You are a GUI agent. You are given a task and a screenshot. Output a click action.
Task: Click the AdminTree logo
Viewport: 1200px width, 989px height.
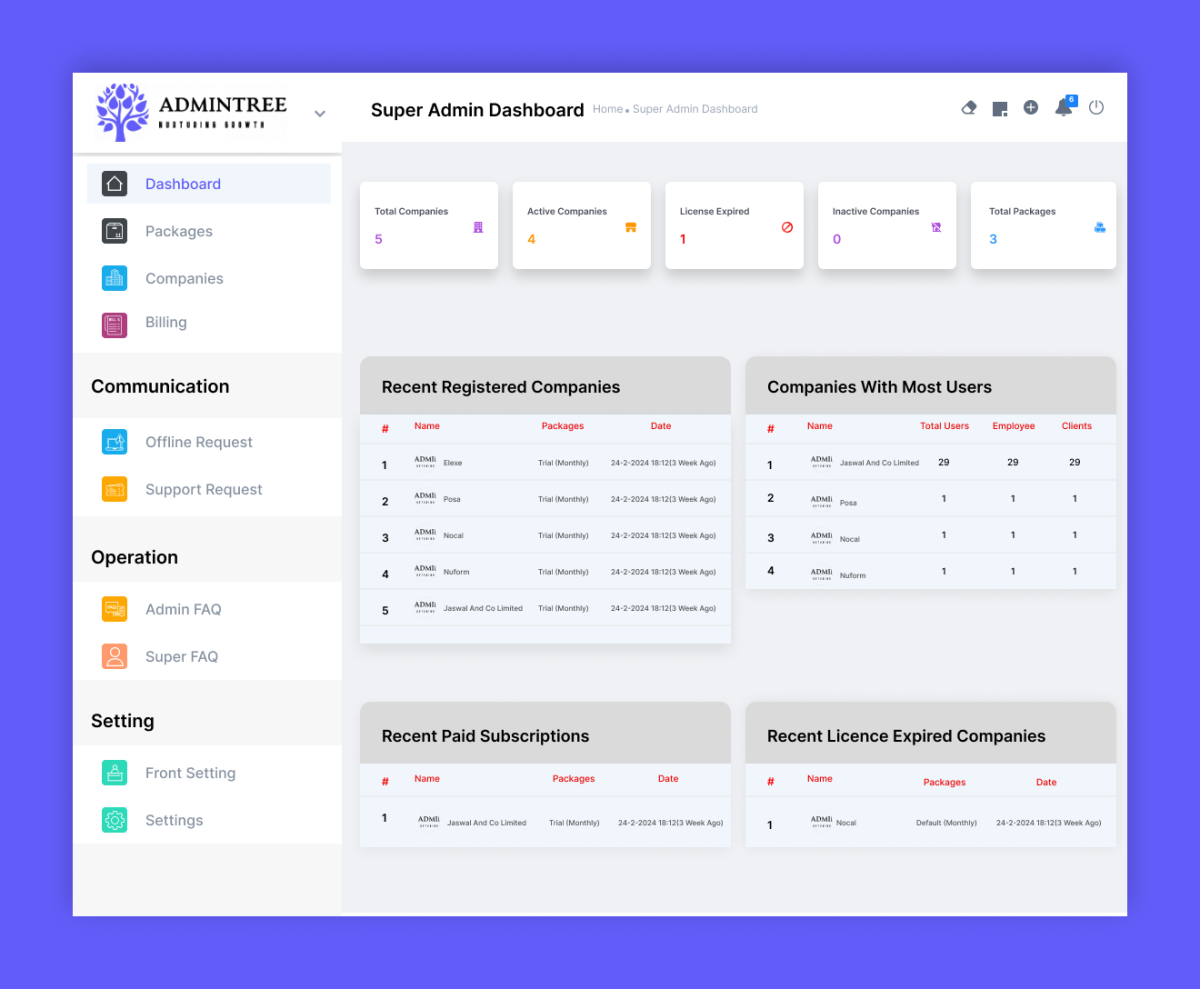(x=192, y=112)
